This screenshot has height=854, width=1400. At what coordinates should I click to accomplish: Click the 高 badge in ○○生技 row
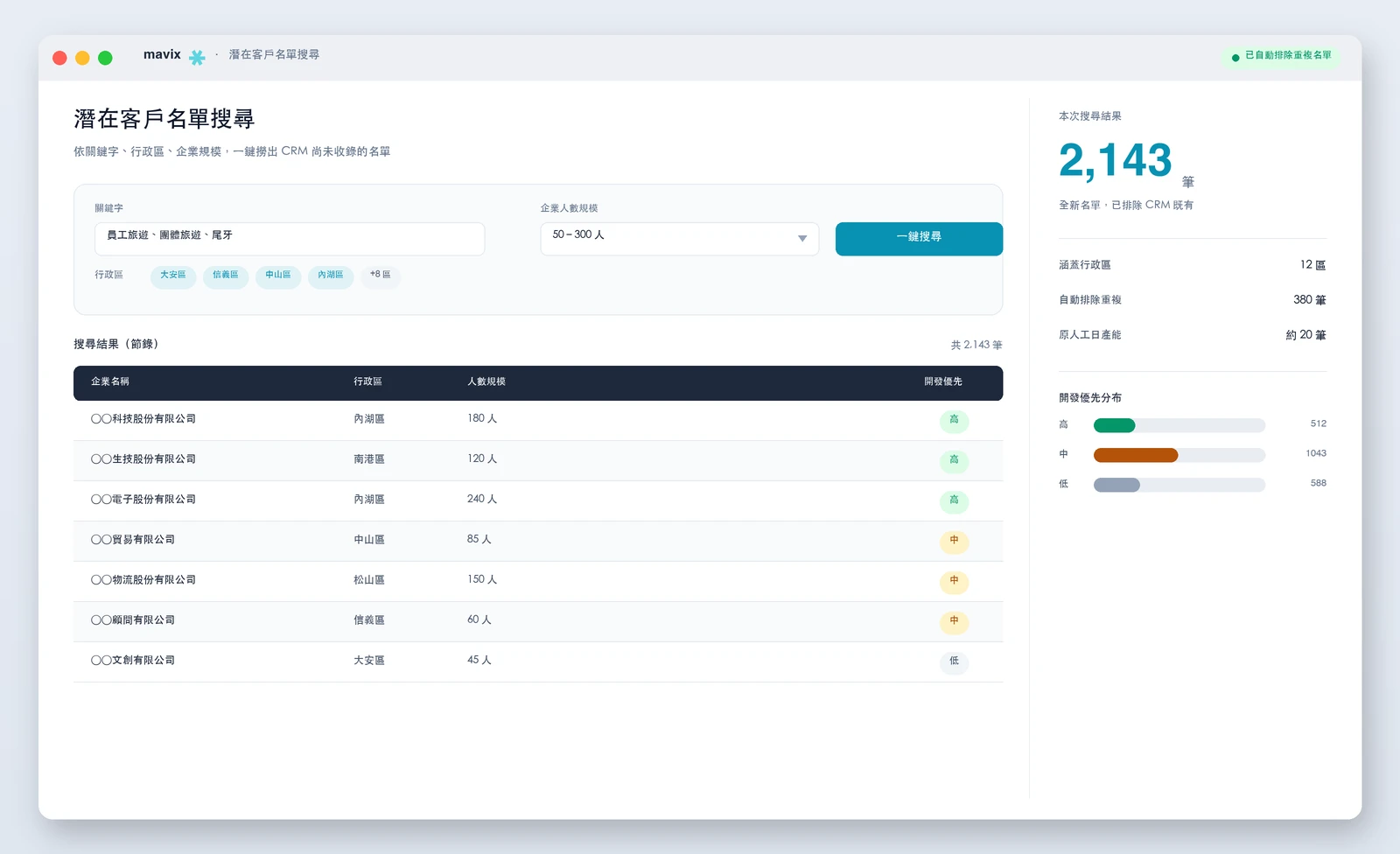coord(954,461)
